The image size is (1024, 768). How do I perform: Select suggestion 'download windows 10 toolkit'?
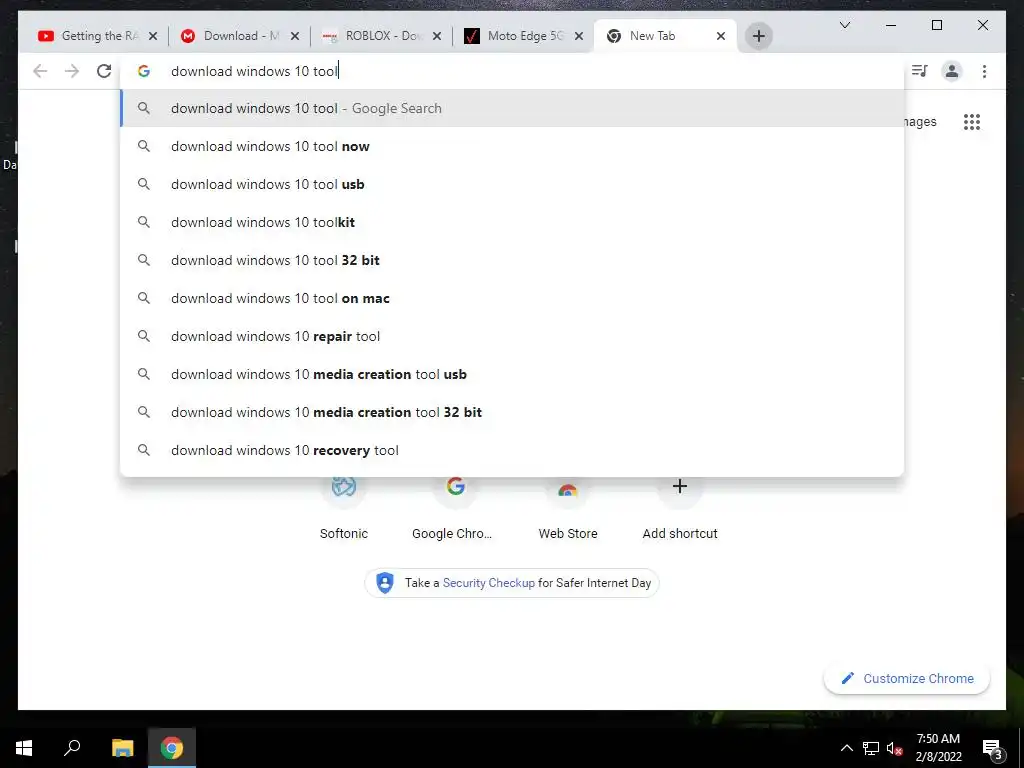coord(512,222)
